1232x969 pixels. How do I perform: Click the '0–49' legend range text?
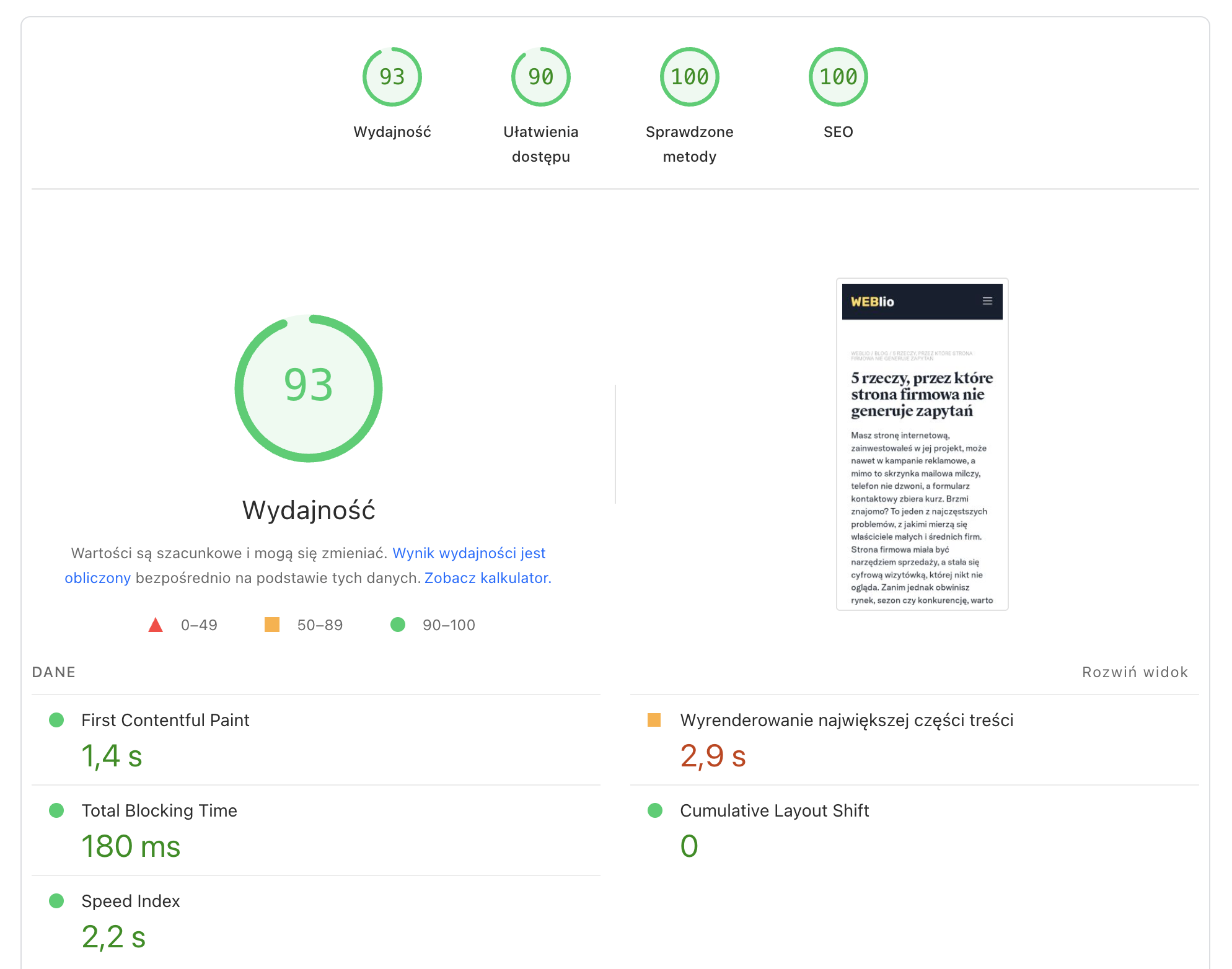click(x=199, y=625)
